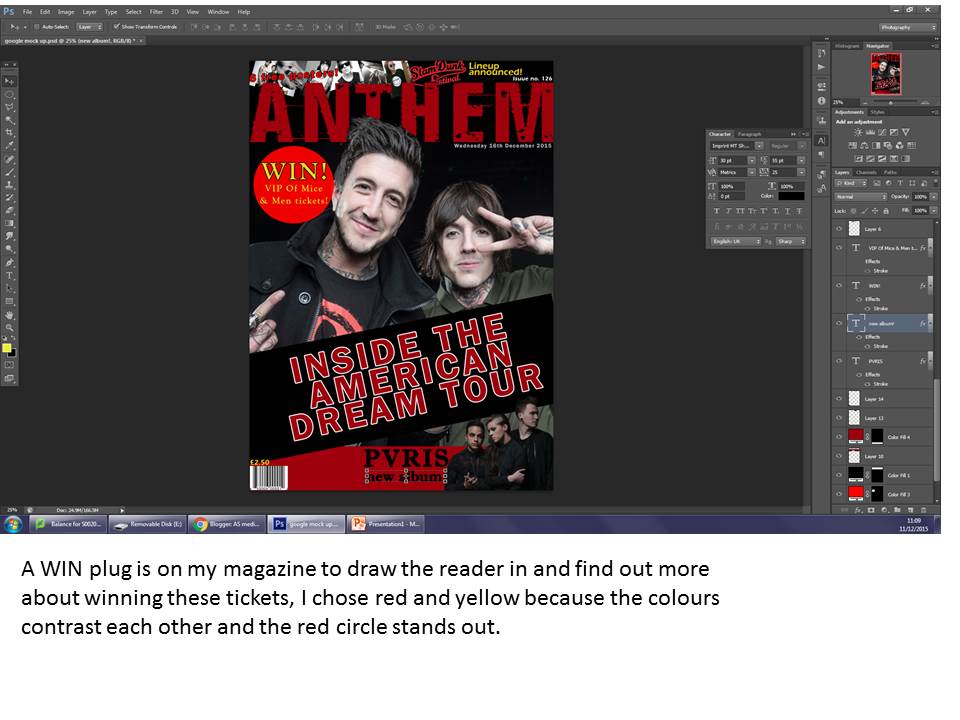The height and width of the screenshot is (720, 960).
Task: Open the Filter menu
Action: click(156, 12)
